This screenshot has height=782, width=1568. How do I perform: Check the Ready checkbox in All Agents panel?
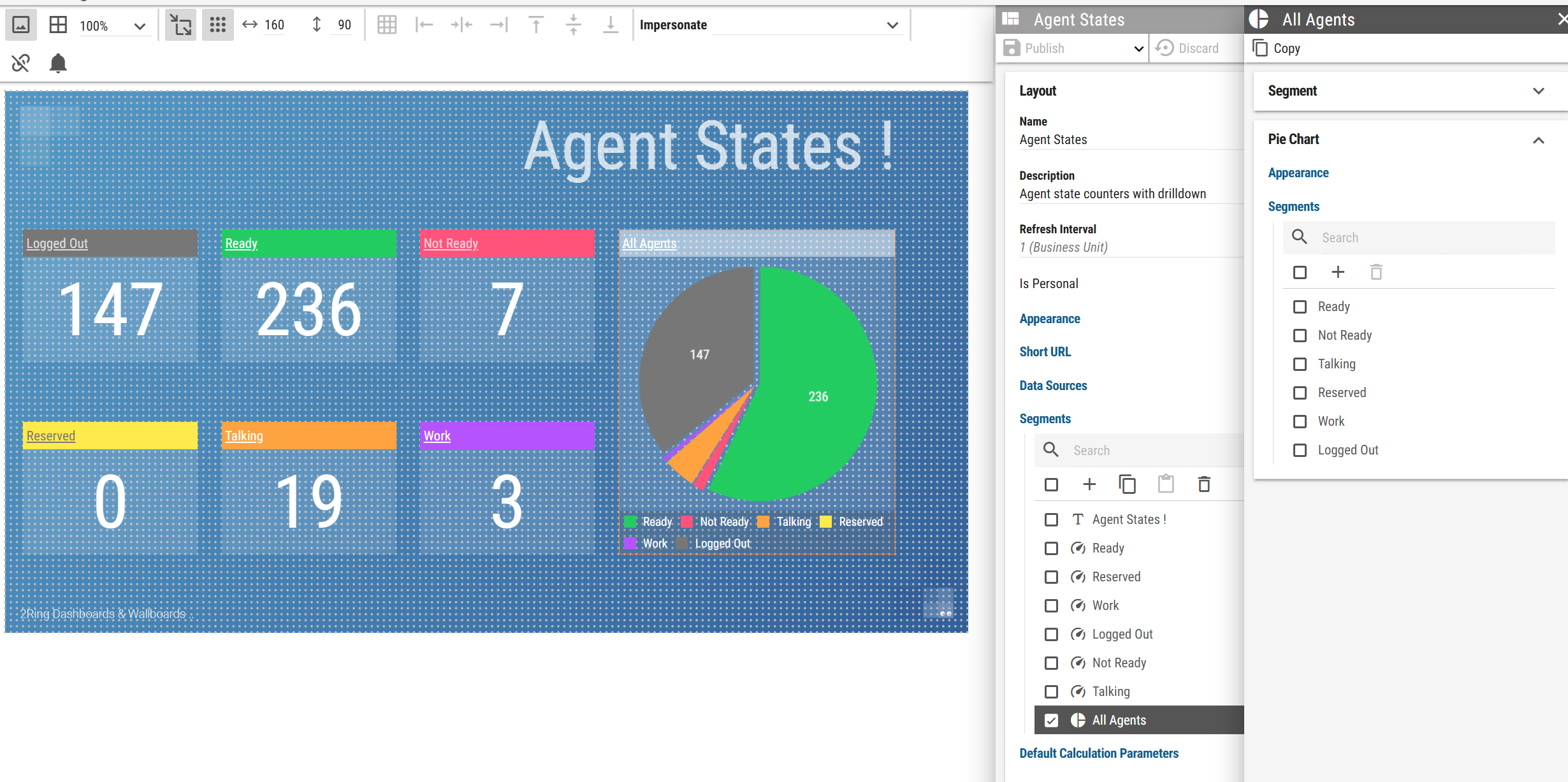click(x=1300, y=307)
